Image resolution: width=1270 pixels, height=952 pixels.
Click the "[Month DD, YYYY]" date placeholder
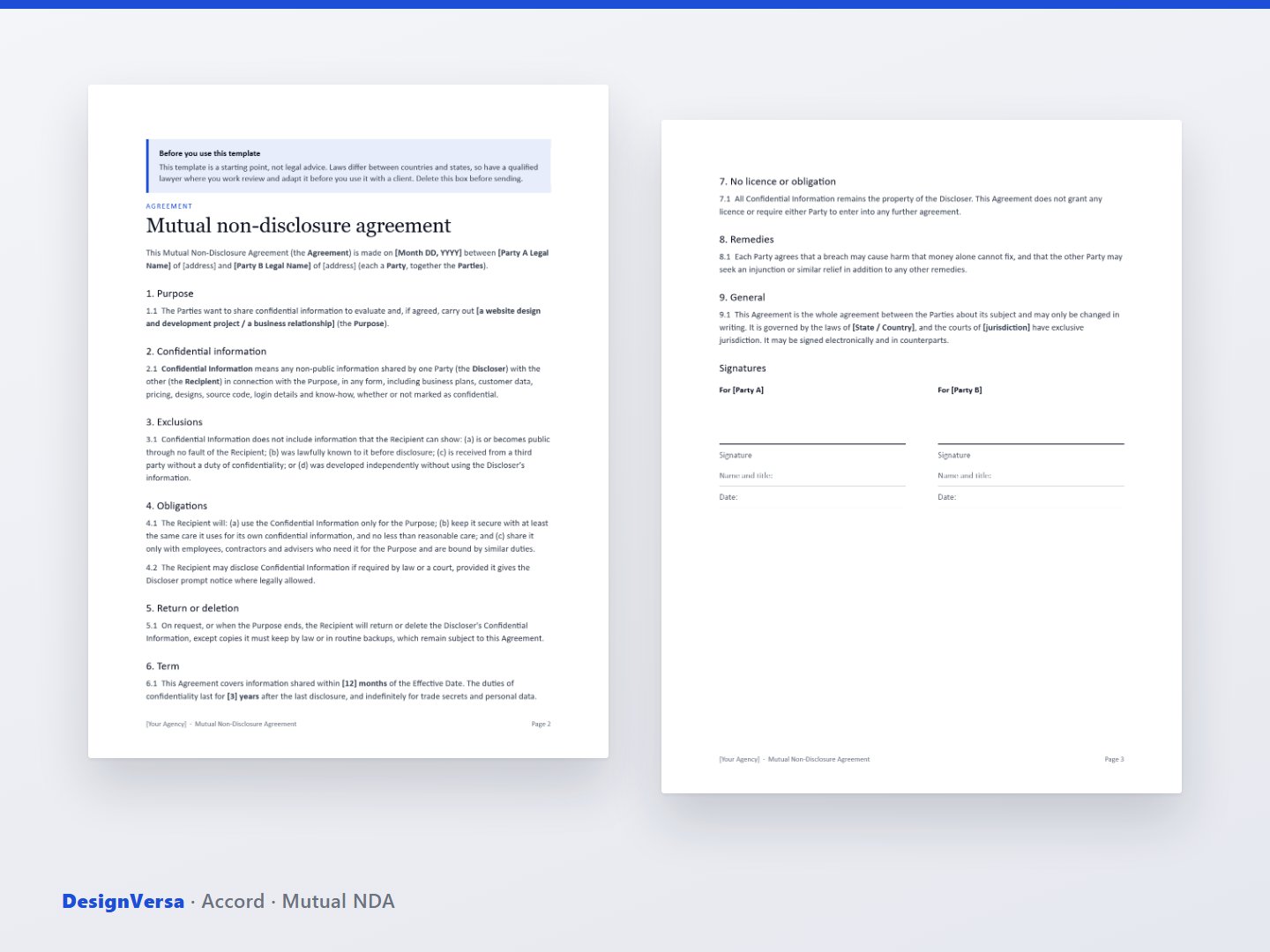click(x=428, y=253)
